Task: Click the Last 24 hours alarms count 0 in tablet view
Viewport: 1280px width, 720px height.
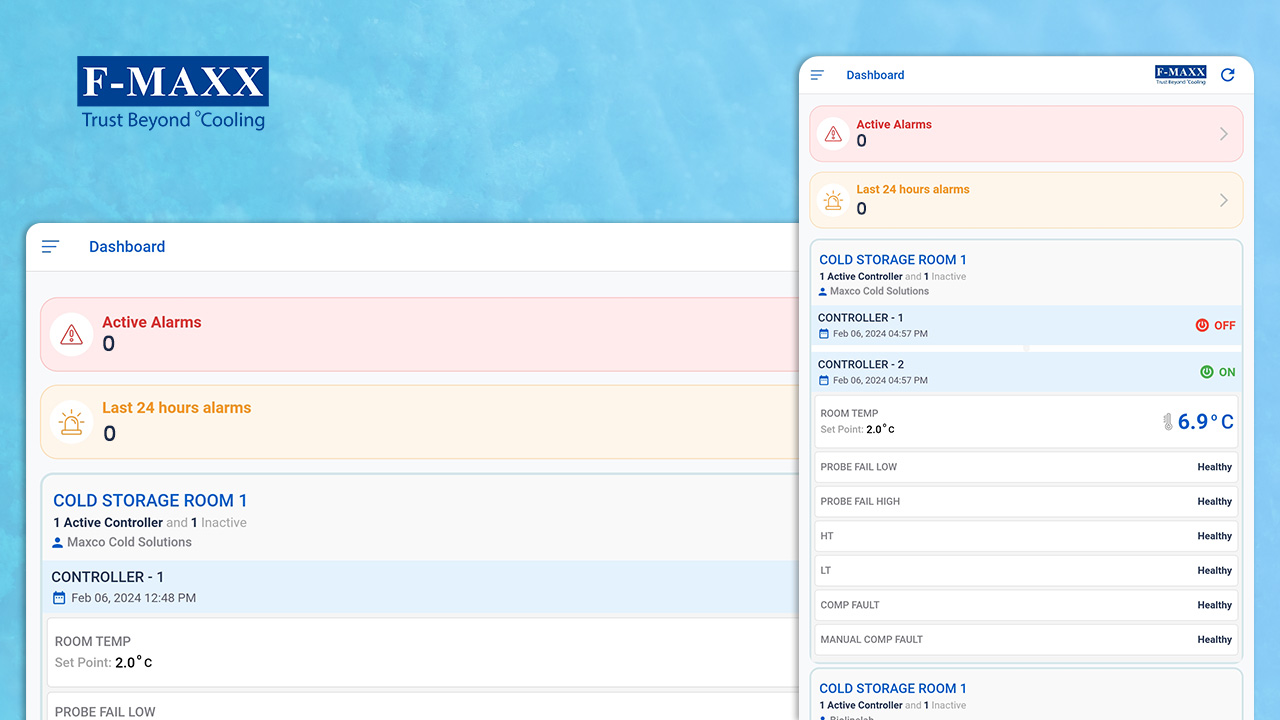Action: click(110, 433)
